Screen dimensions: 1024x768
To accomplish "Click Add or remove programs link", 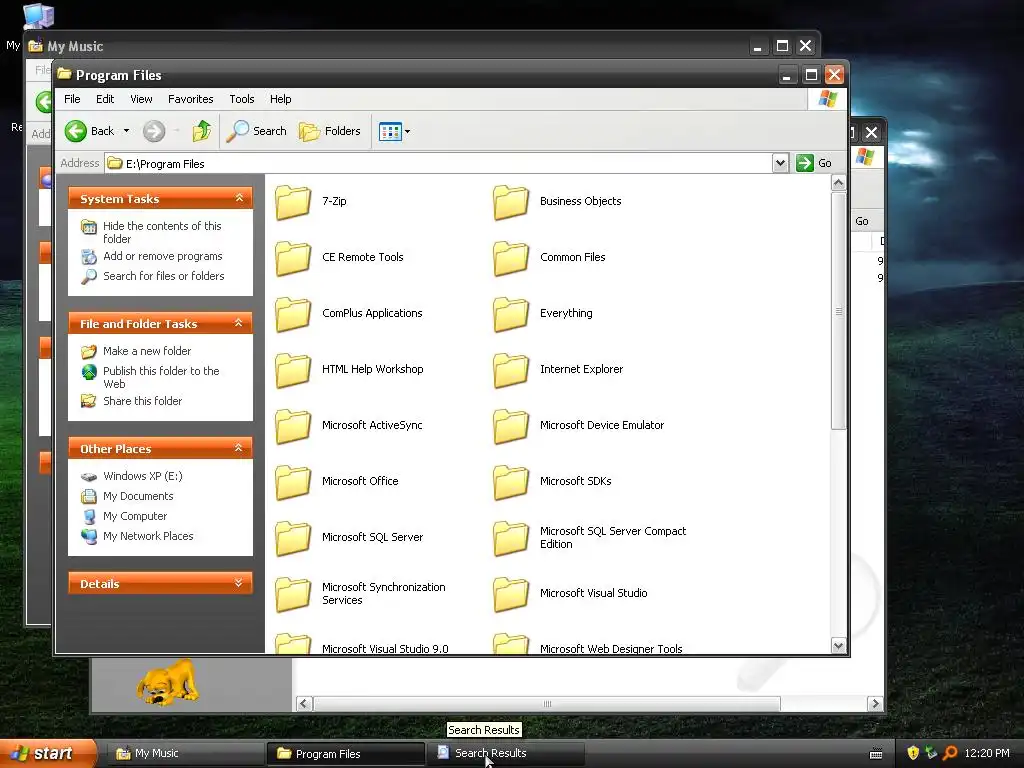I will [x=163, y=257].
